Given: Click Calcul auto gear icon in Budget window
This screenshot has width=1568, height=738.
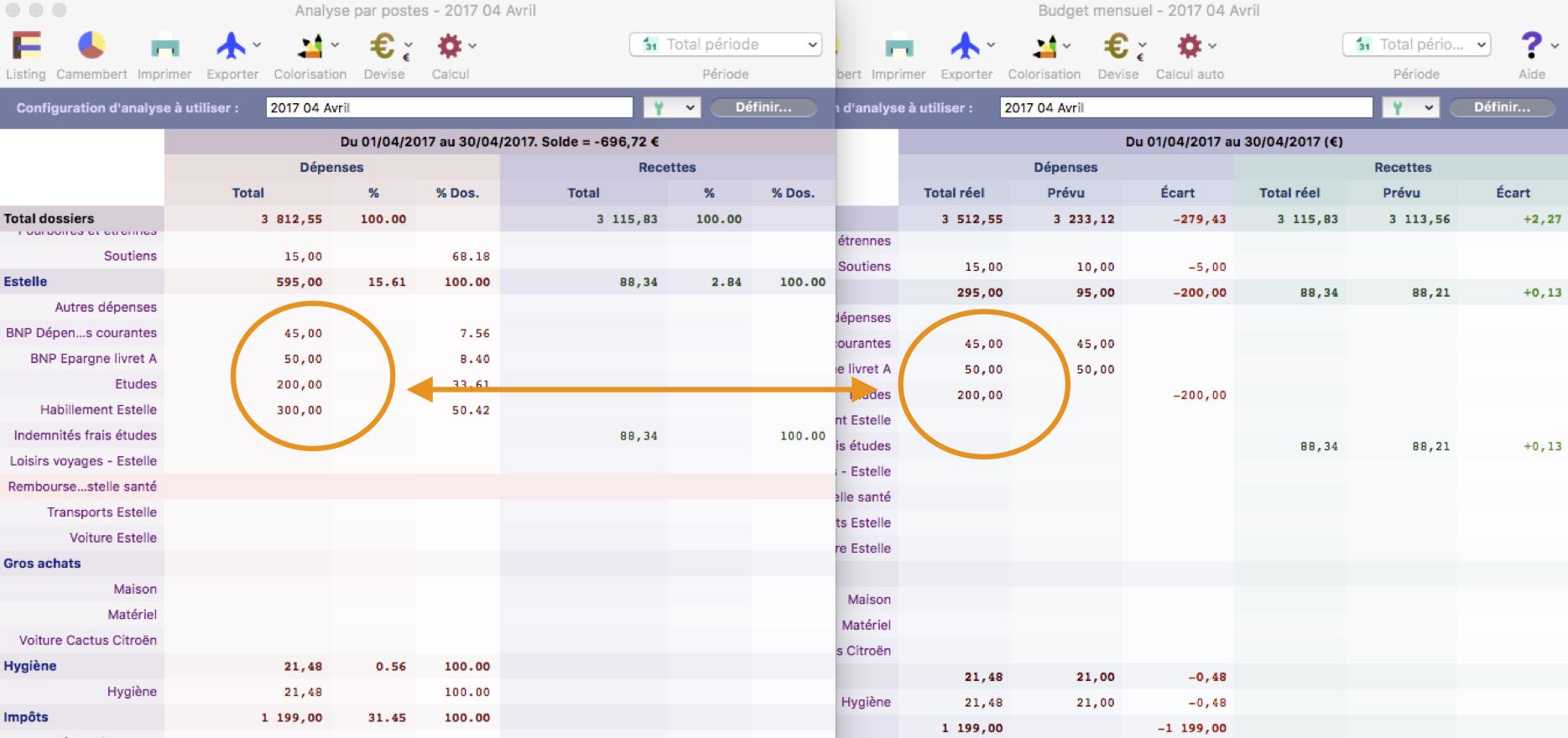Looking at the screenshot, I should [1190, 46].
